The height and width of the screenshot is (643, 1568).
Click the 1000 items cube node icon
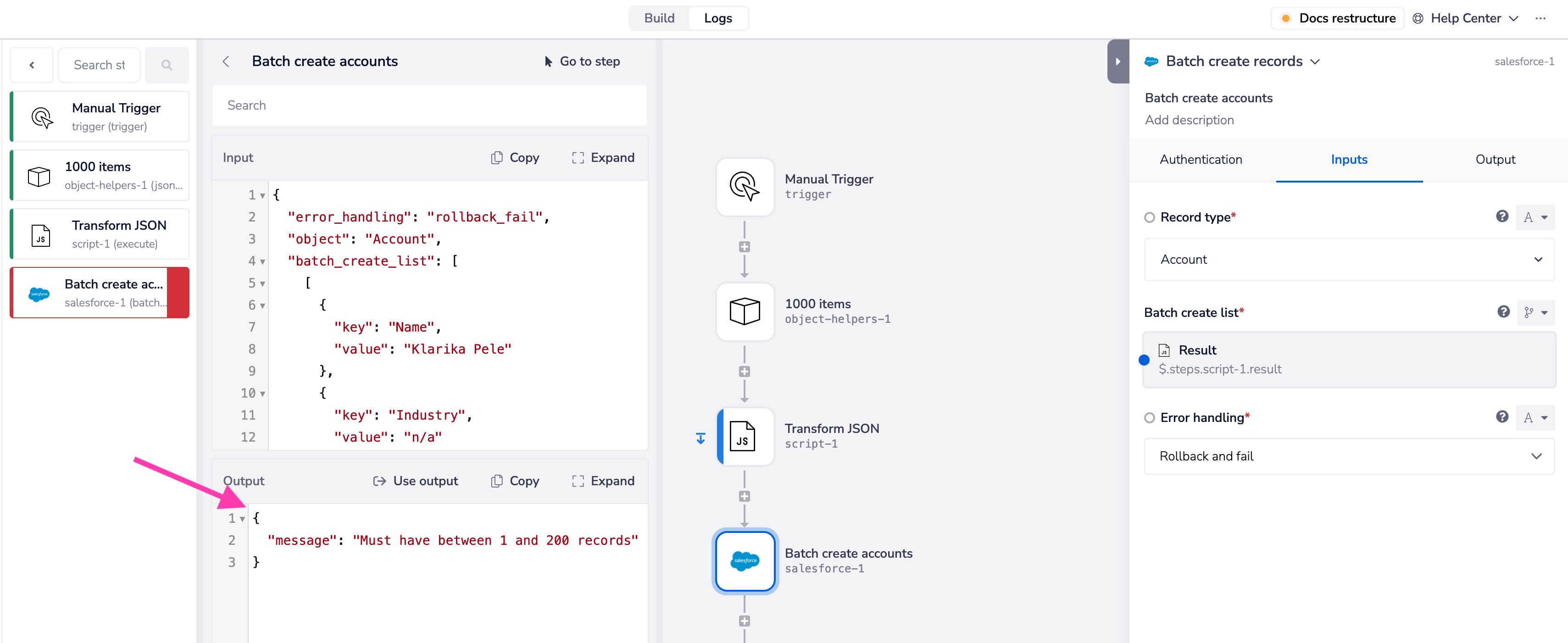tap(745, 311)
